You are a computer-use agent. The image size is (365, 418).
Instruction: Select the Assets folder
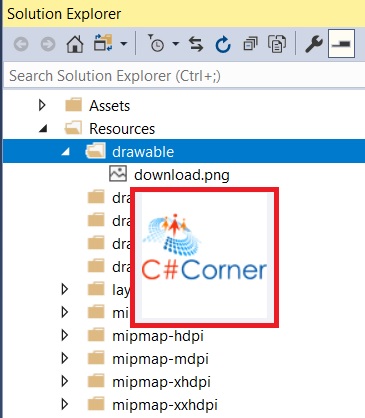pos(109,106)
